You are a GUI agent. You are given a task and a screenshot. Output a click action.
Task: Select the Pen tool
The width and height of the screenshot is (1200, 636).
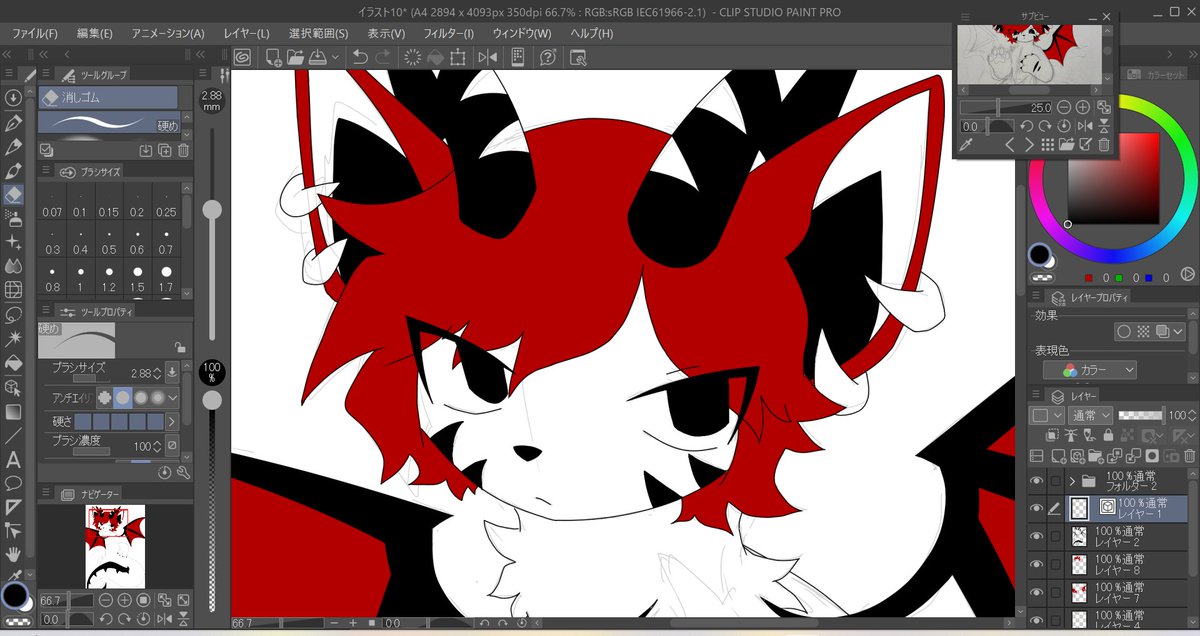[x=13, y=121]
